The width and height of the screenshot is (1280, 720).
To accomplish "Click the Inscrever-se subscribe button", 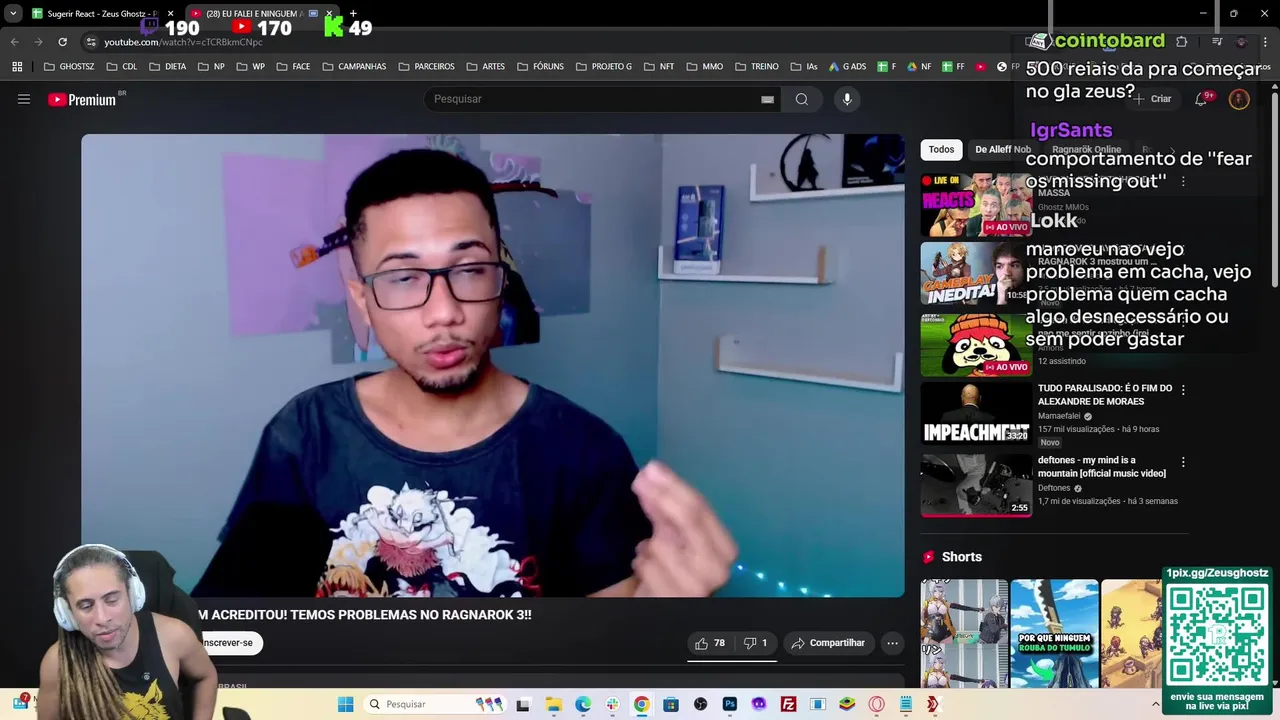I will [x=228, y=643].
